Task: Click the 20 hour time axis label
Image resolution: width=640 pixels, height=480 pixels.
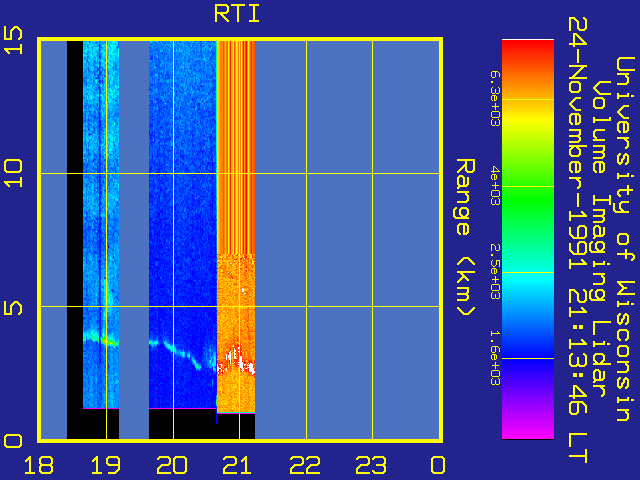Action: pyautogui.click(x=172, y=465)
